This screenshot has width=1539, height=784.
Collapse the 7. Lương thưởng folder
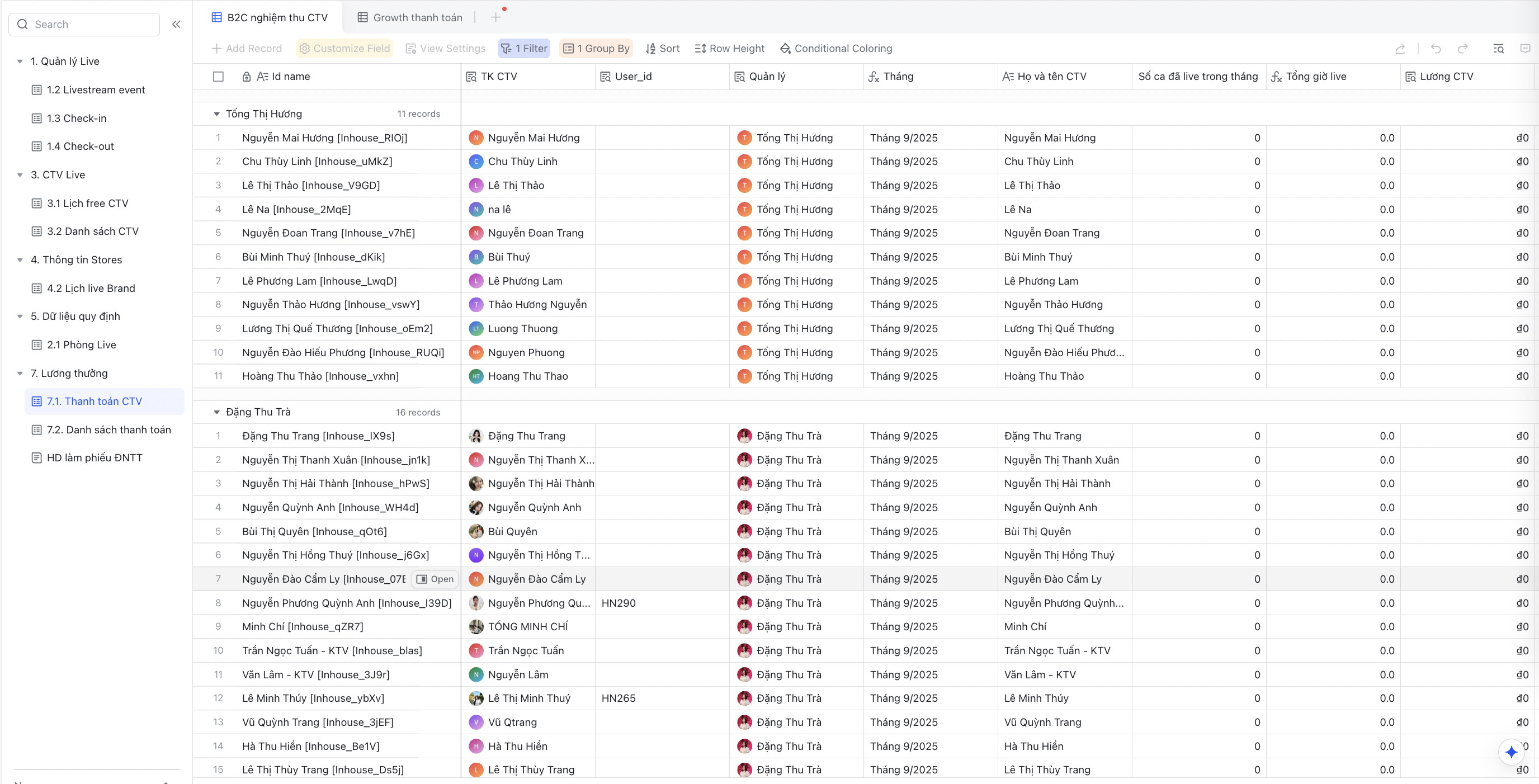[x=20, y=374]
